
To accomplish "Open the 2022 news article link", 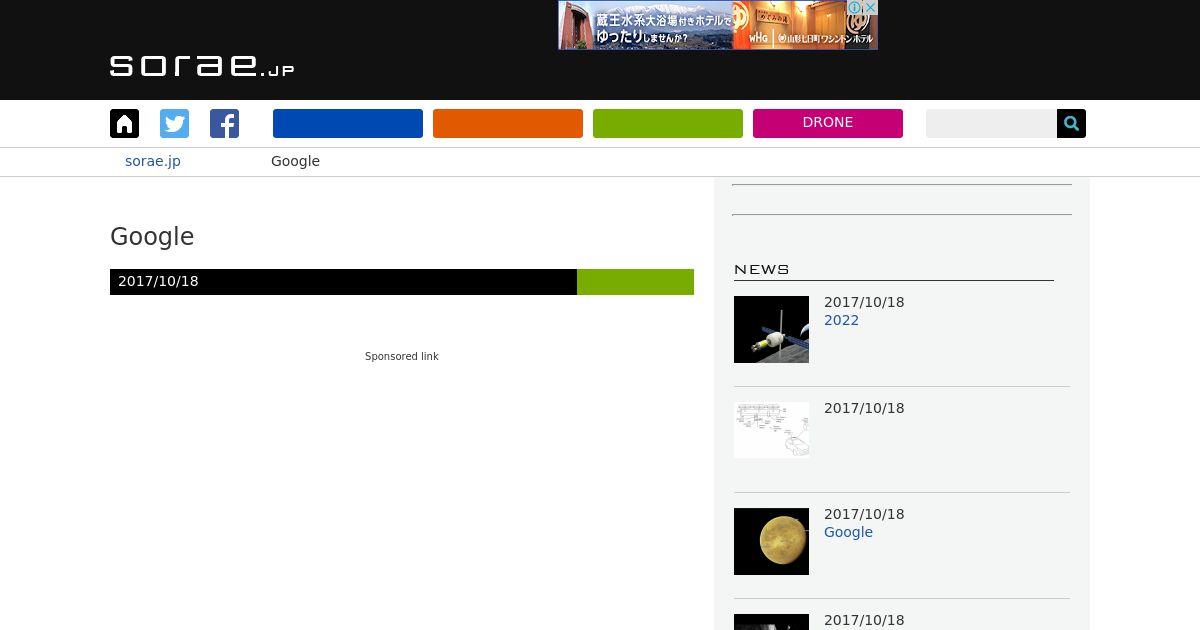I will 841,320.
